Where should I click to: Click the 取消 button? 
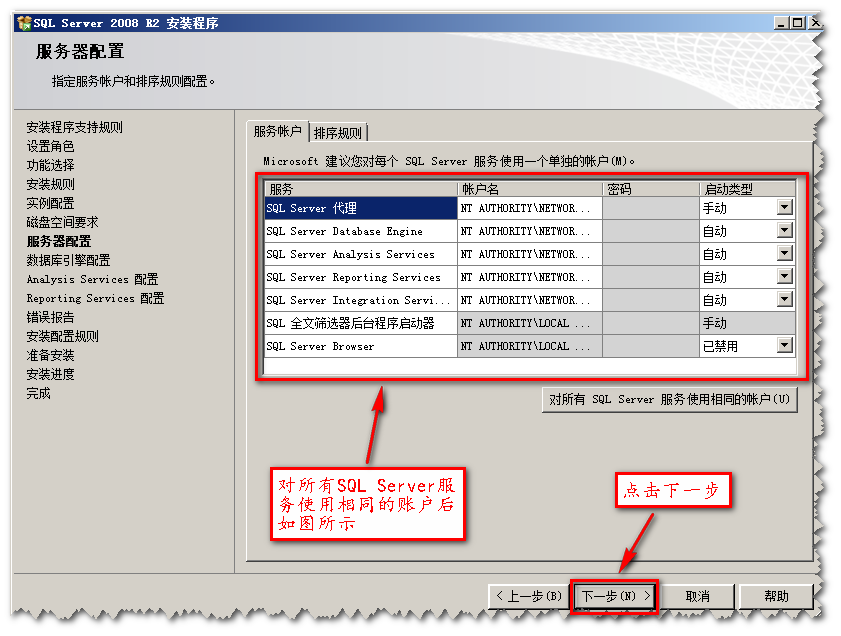[697, 596]
